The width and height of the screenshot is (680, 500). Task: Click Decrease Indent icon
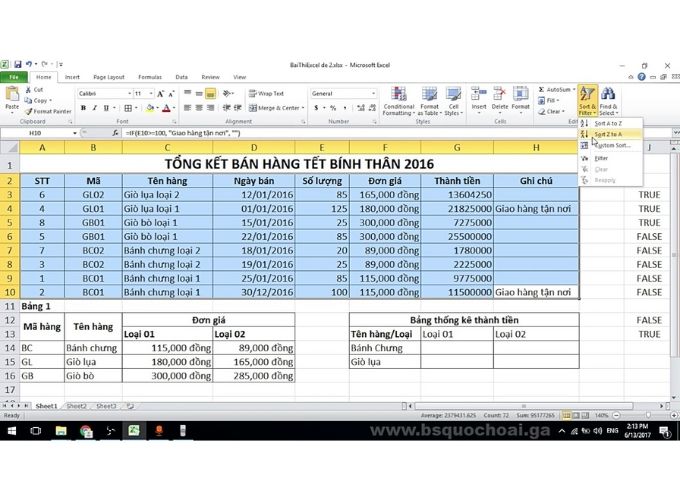(x=226, y=108)
